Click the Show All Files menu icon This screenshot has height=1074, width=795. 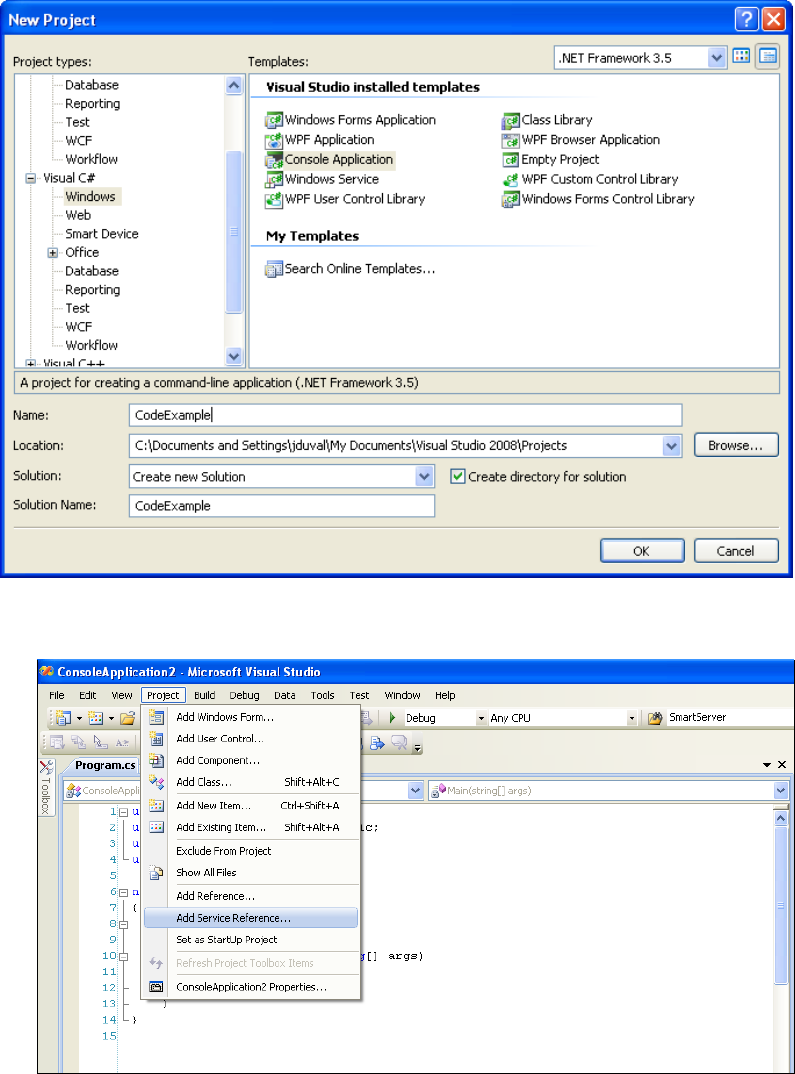point(156,873)
